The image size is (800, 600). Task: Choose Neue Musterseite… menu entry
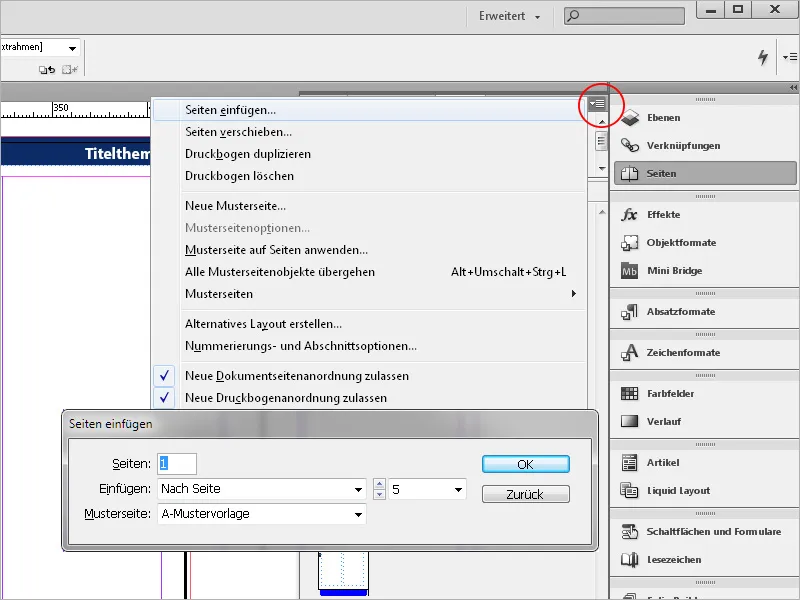tap(370, 206)
